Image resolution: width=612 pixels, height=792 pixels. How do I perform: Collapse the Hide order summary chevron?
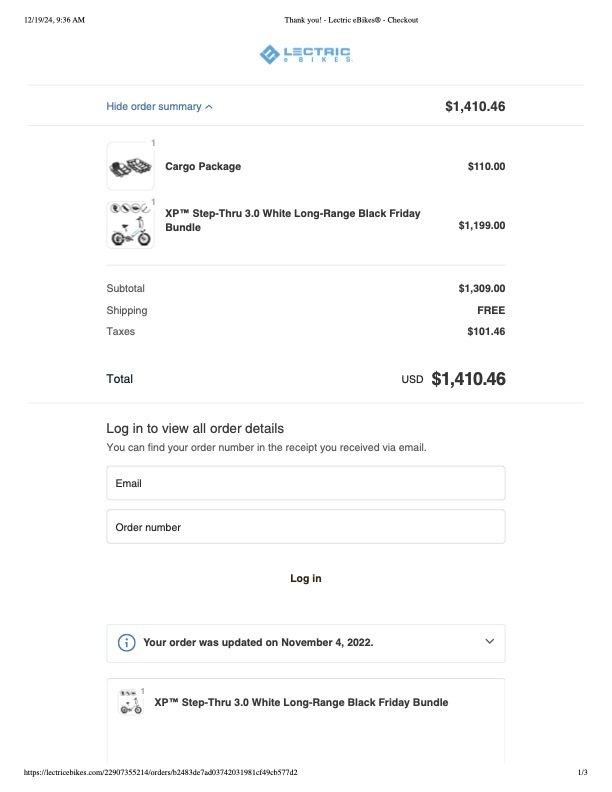click(x=209, y=107)
